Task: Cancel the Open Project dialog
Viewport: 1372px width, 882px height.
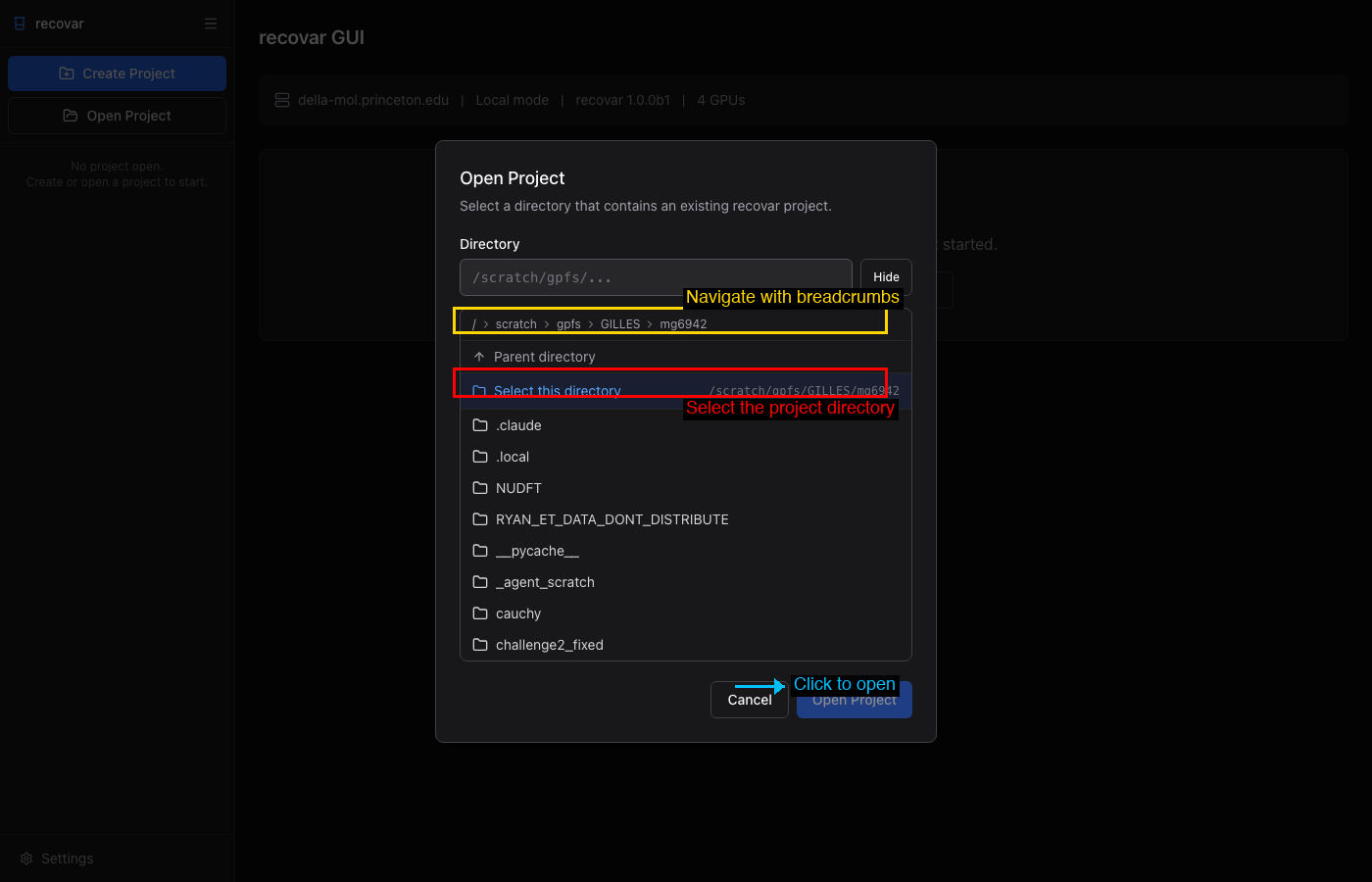Action: [750, 700]
